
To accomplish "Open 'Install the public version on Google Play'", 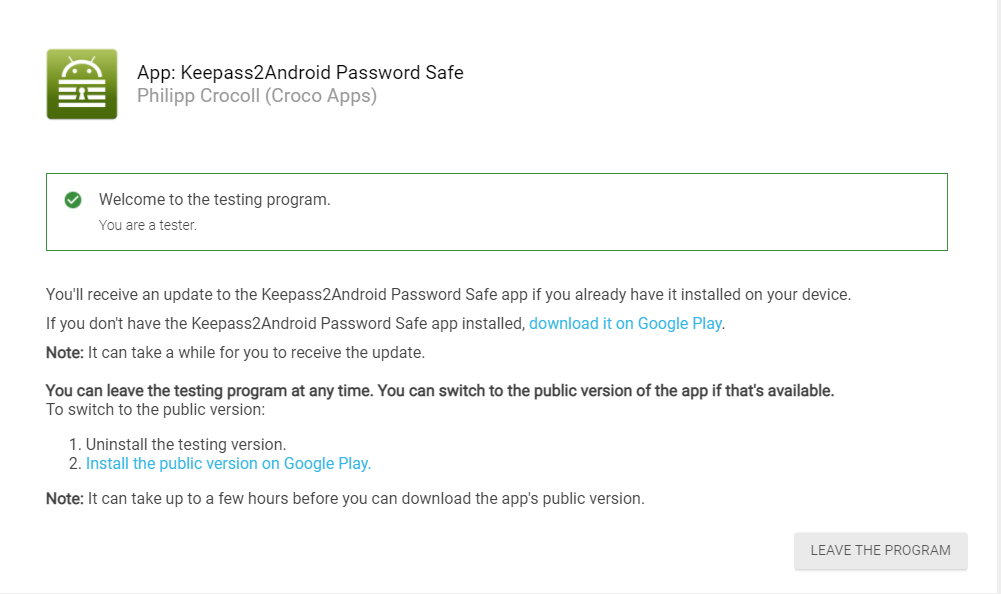I will tap(228, 463).
